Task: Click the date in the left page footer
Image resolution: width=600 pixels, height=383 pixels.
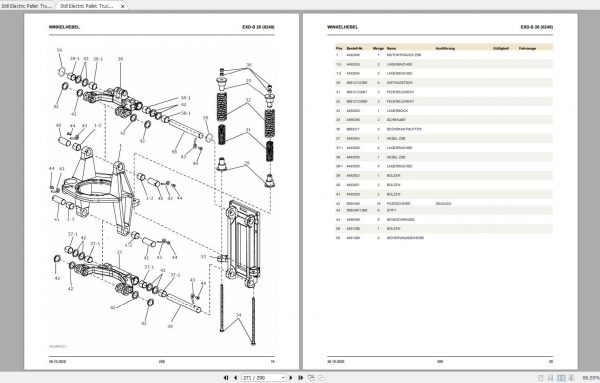Action: (57, 361)
